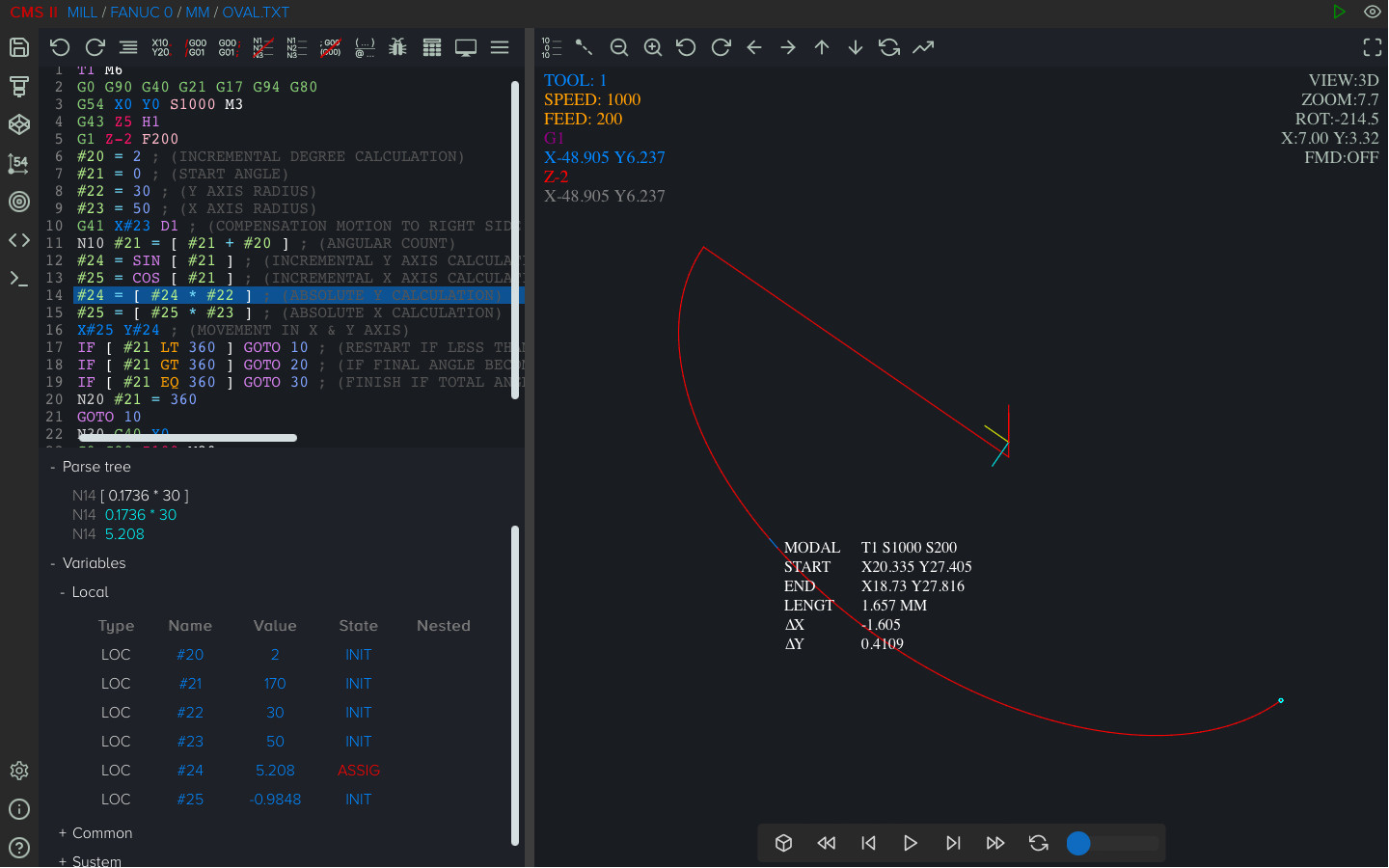
Task: Select the measure distance tool in viewer
Action: click(585, 47)
